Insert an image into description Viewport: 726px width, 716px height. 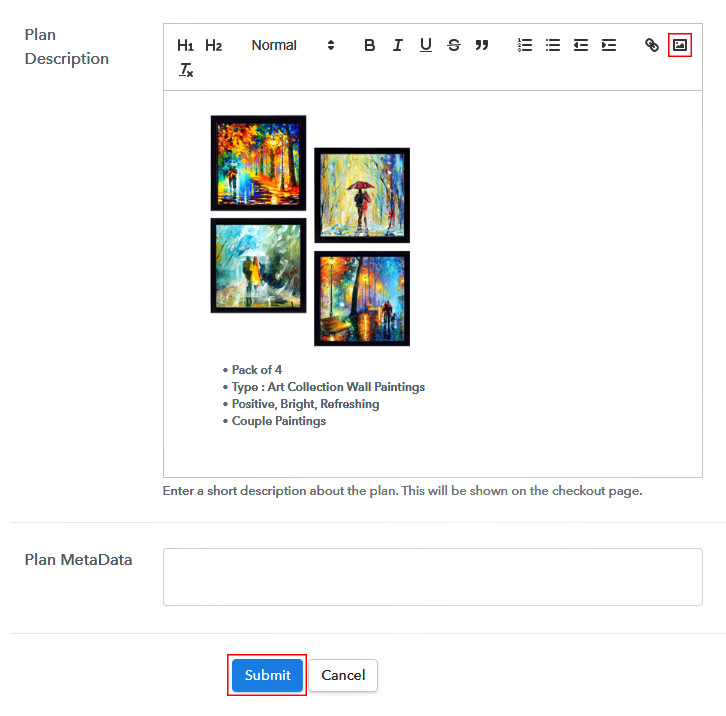coord(680,45)
